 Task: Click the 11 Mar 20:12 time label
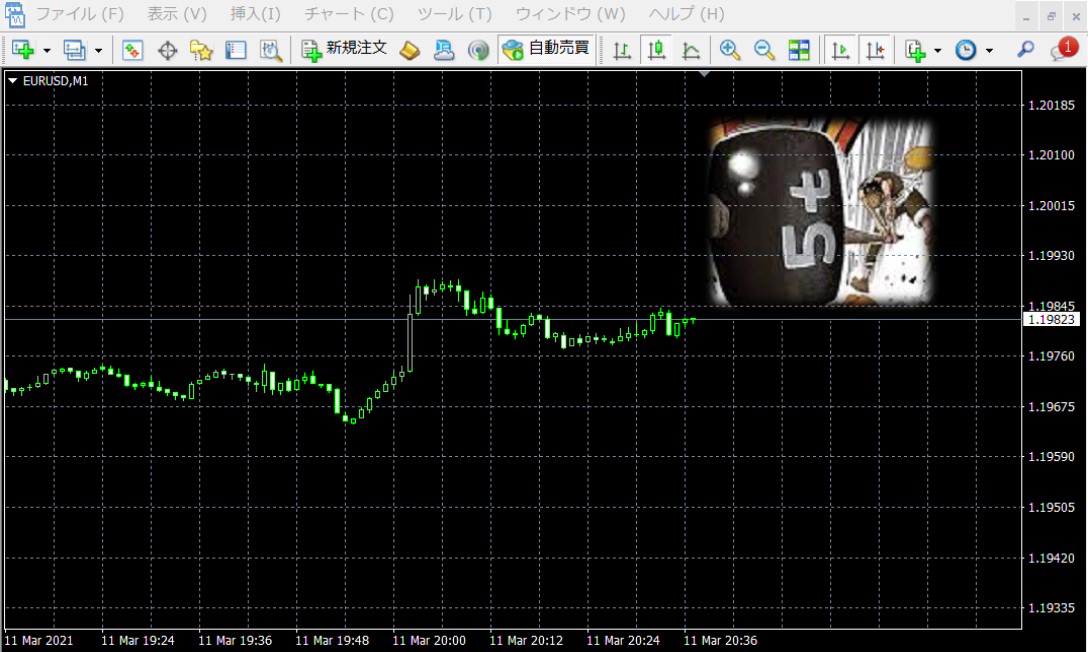pyautogui.click(x=527, y=641)
